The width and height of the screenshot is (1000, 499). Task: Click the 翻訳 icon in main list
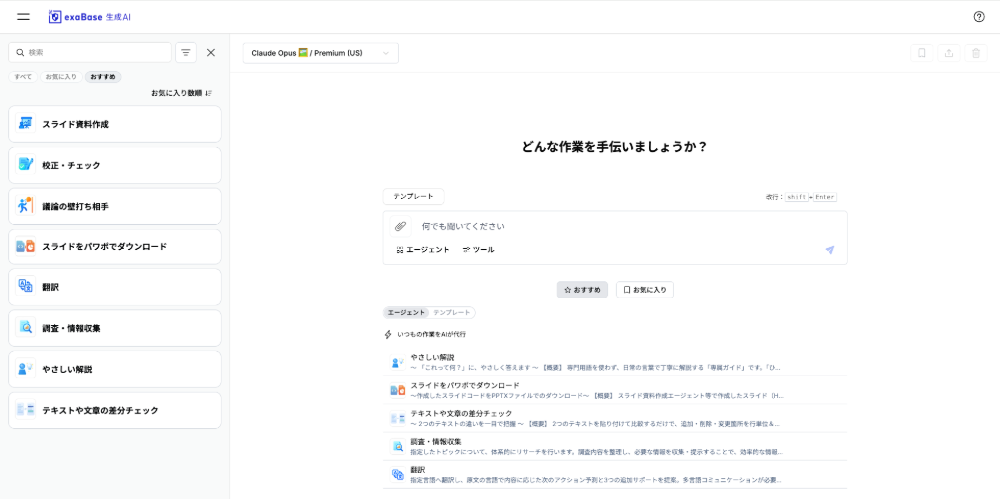point(397,474)
